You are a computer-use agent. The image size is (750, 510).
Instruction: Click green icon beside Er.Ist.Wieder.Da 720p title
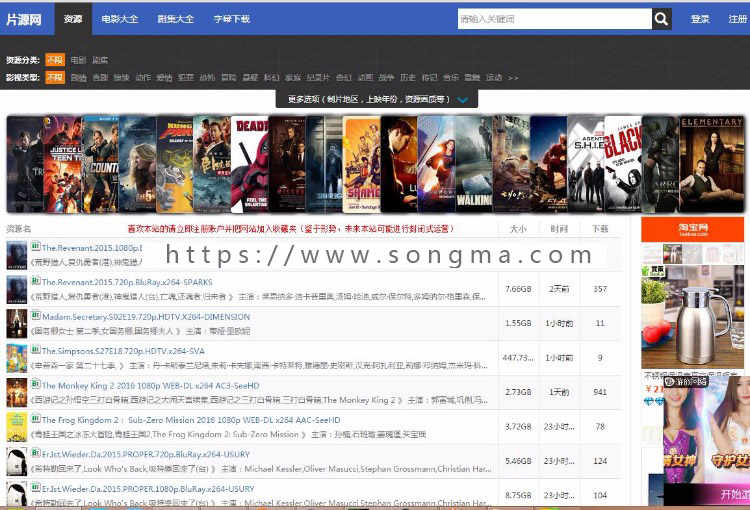click(36, 453)
